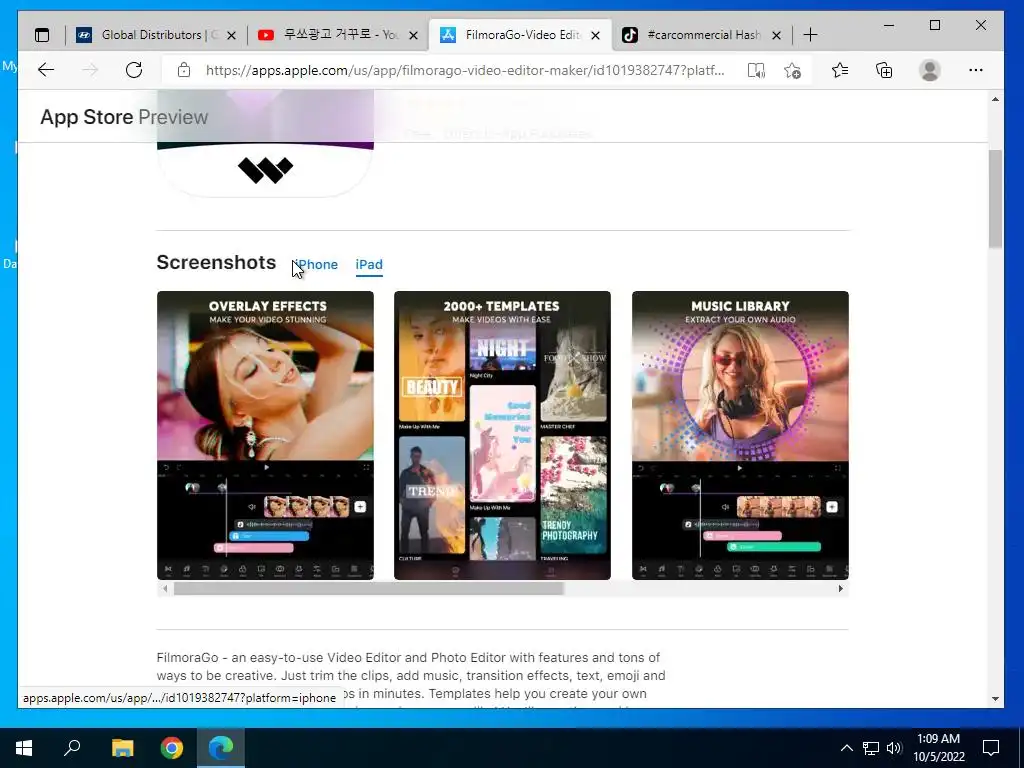Viewport: 1024px width, 768px height.
Task: Open the Collections icon
Action: tap(884, 70)
